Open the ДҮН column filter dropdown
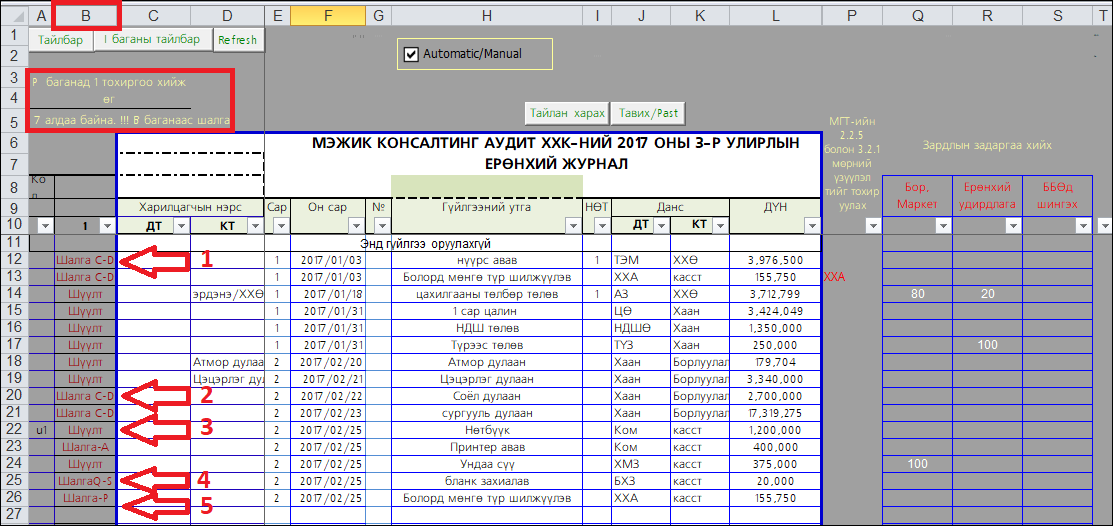 point(811,226)
